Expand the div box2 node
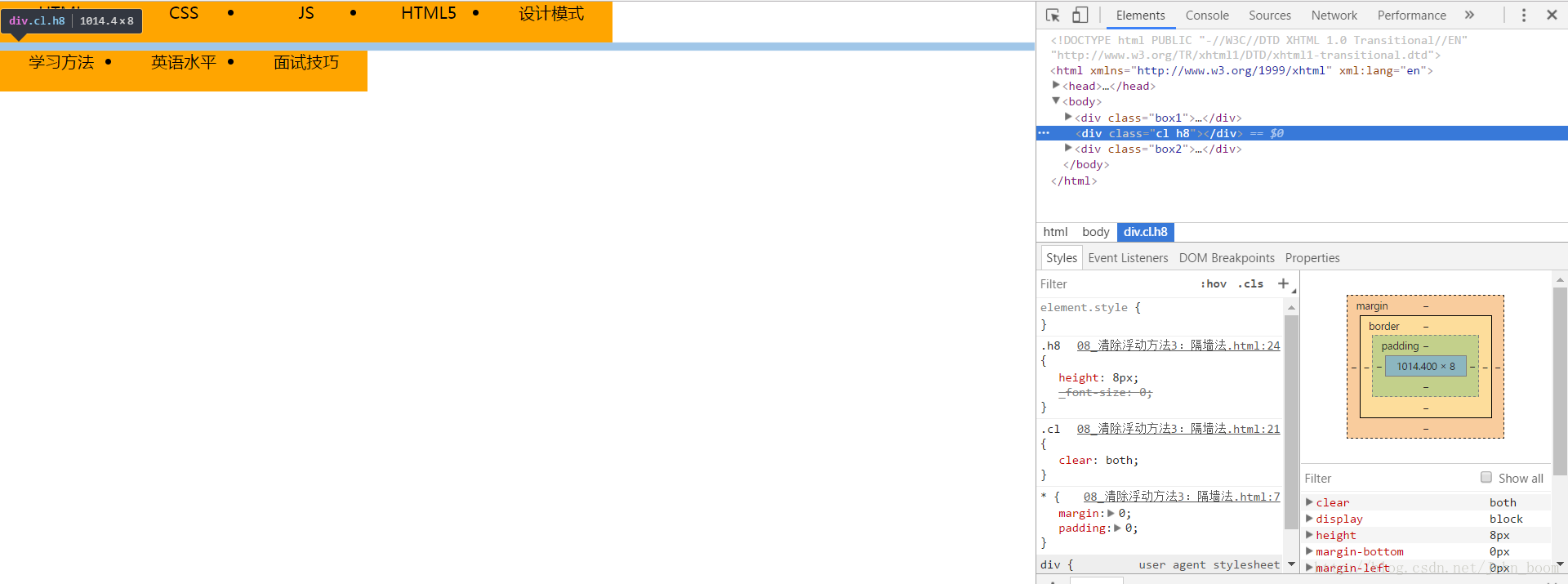 pyautogui.click(x=1068, y=148)
